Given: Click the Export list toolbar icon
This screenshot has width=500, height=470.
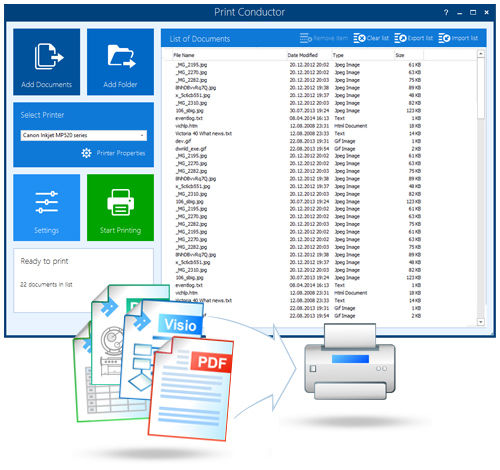Looking at the screenshot, I should click(400, 38).
